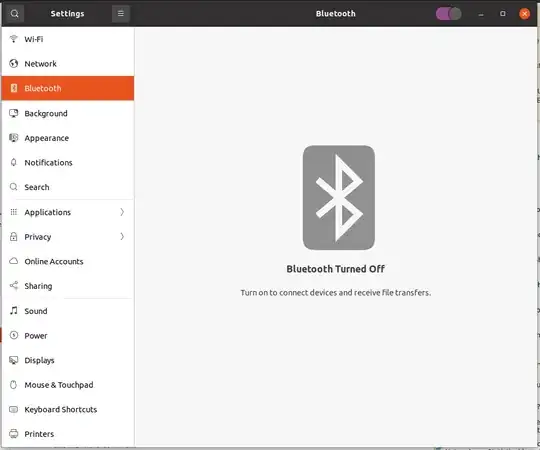
Task: Expand the Privacy submenu chevron
Action: [122, 237]
